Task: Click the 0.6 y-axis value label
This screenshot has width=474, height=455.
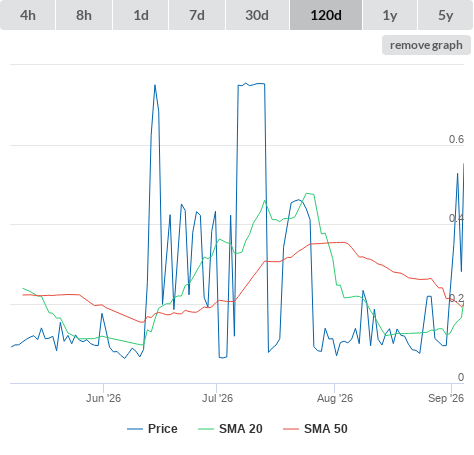Action: 456,139
